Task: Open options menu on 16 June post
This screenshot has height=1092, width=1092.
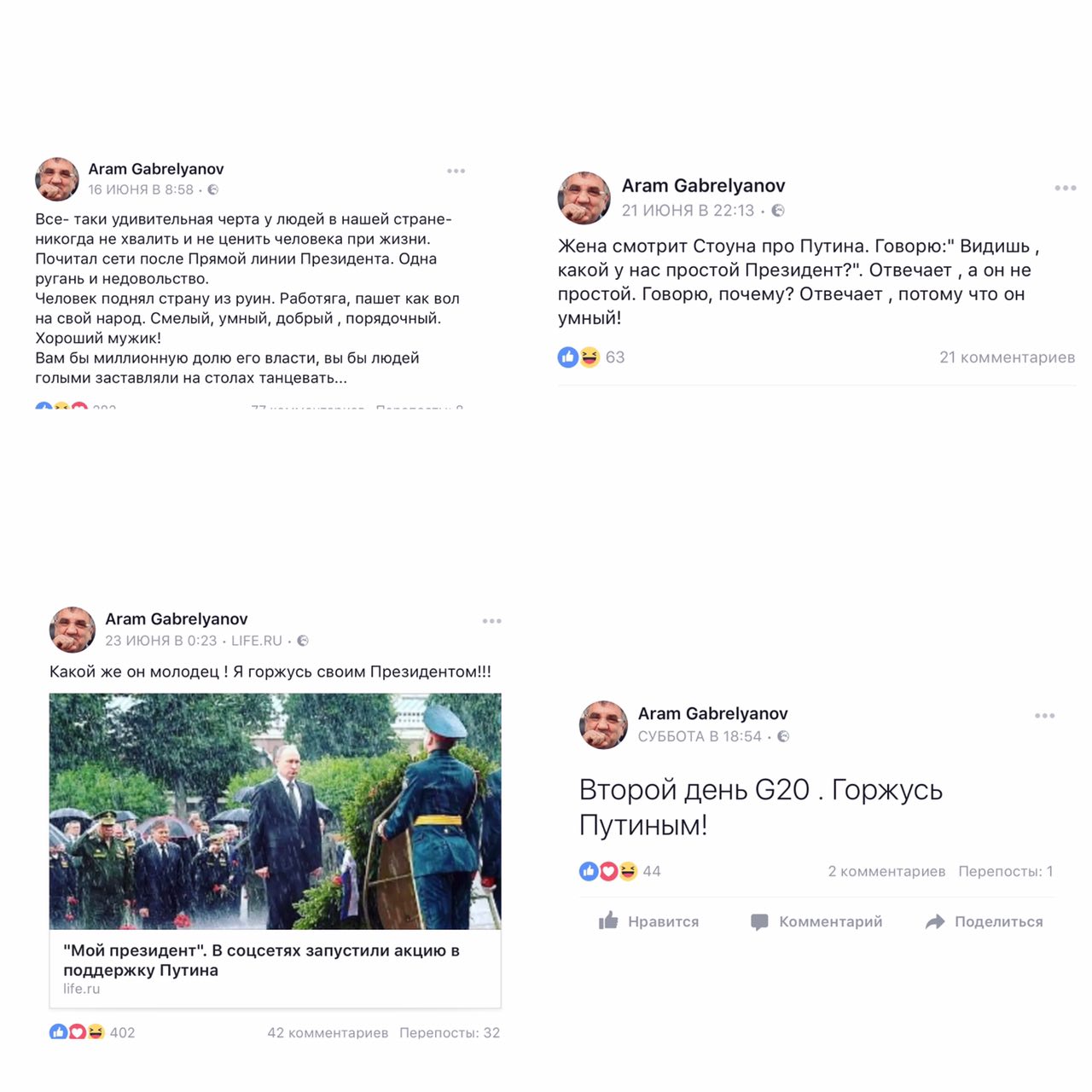Action: (456, 171)
